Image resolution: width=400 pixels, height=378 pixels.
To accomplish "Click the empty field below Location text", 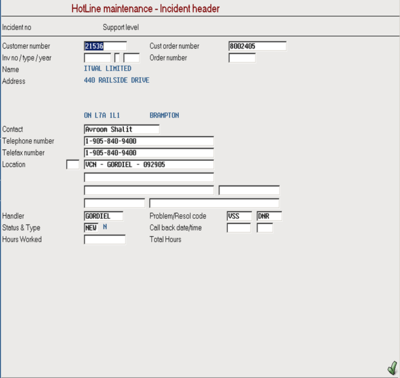I will (149, 177).
